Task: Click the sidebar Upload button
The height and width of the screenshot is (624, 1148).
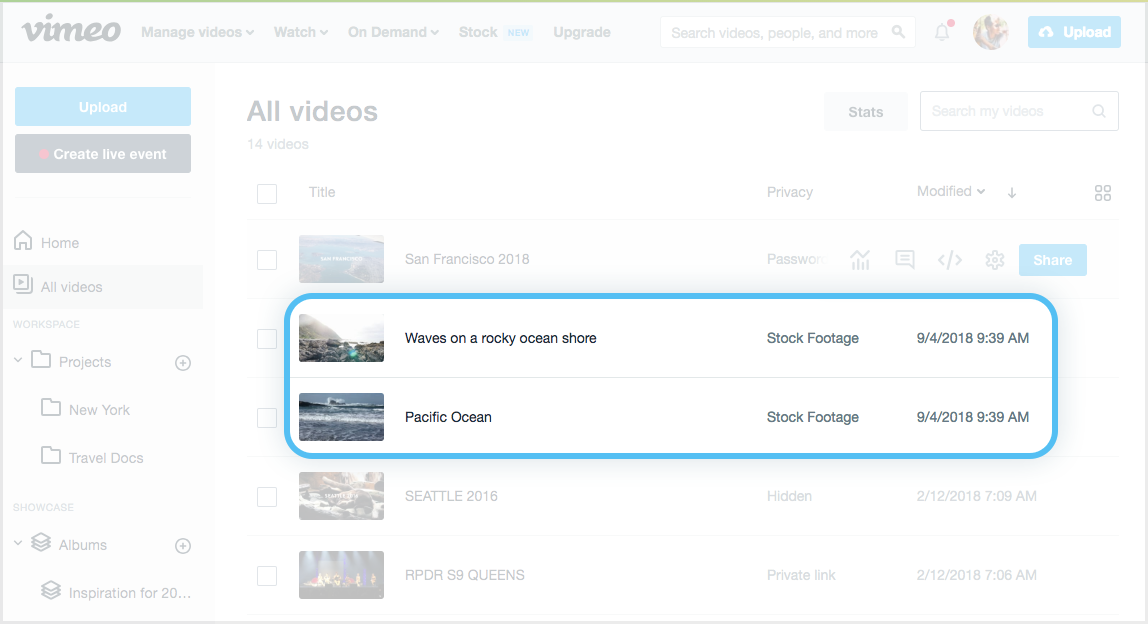Action: (x=102, y=107)
